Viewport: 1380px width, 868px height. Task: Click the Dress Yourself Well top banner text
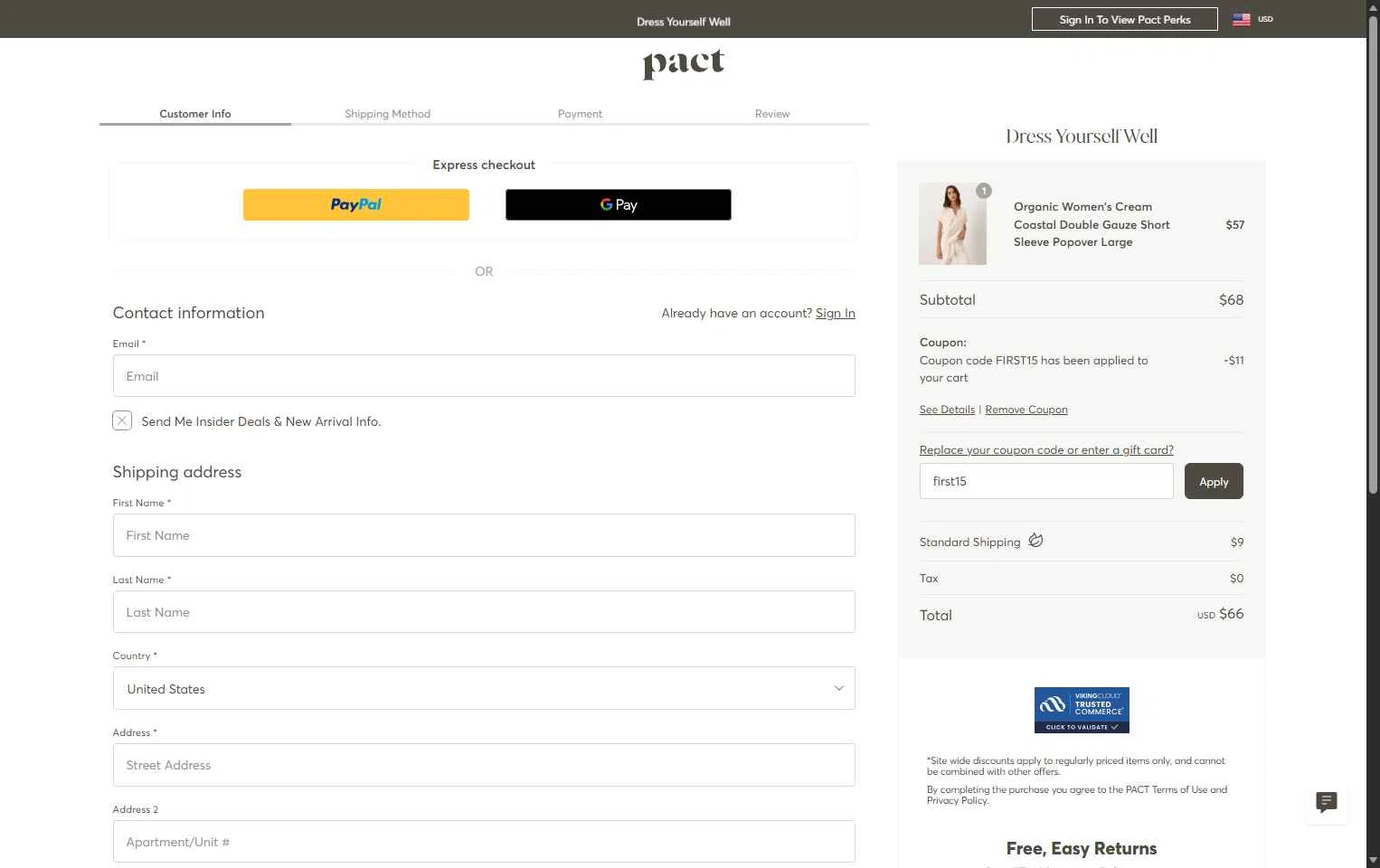click(684, 22)
